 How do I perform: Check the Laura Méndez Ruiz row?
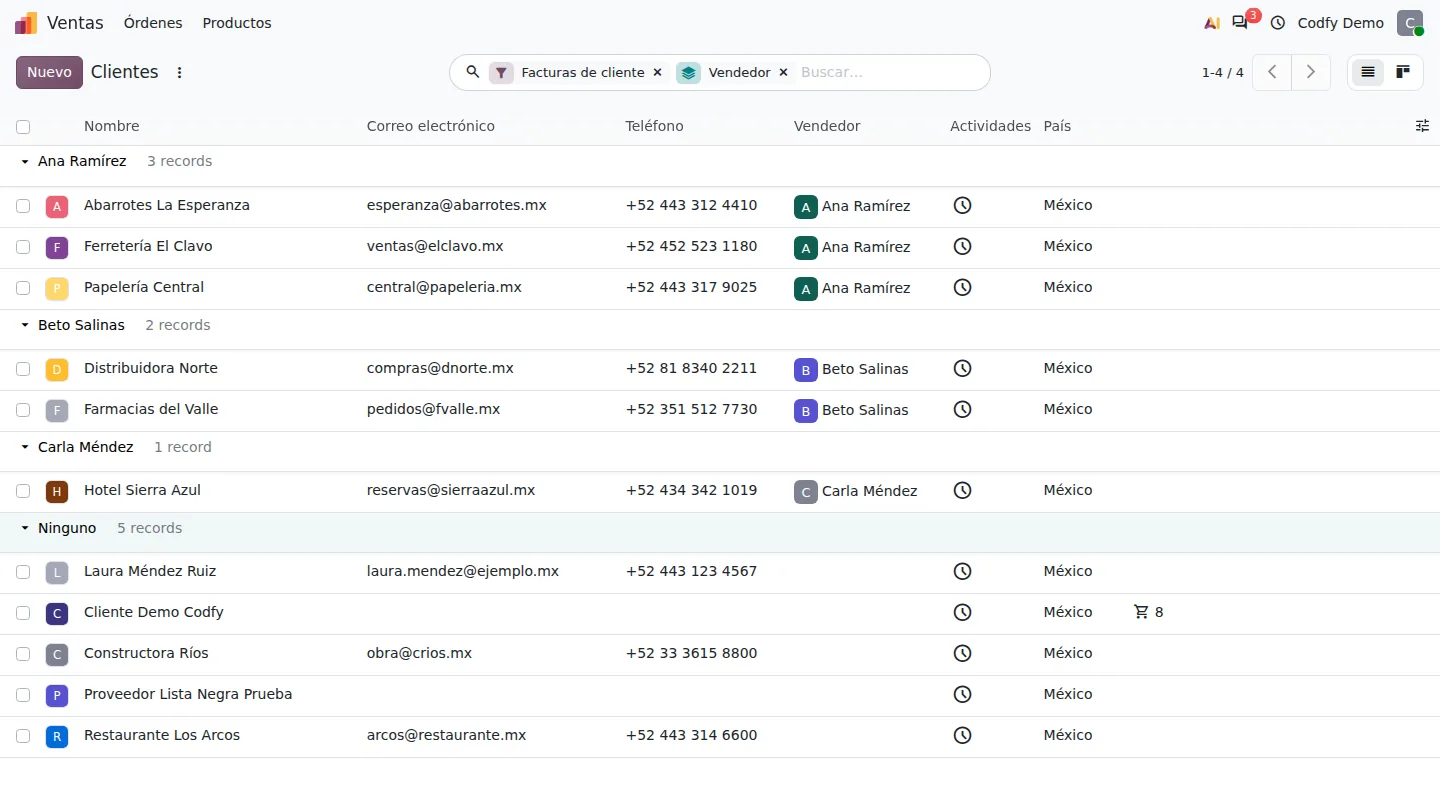pos(23,572)
